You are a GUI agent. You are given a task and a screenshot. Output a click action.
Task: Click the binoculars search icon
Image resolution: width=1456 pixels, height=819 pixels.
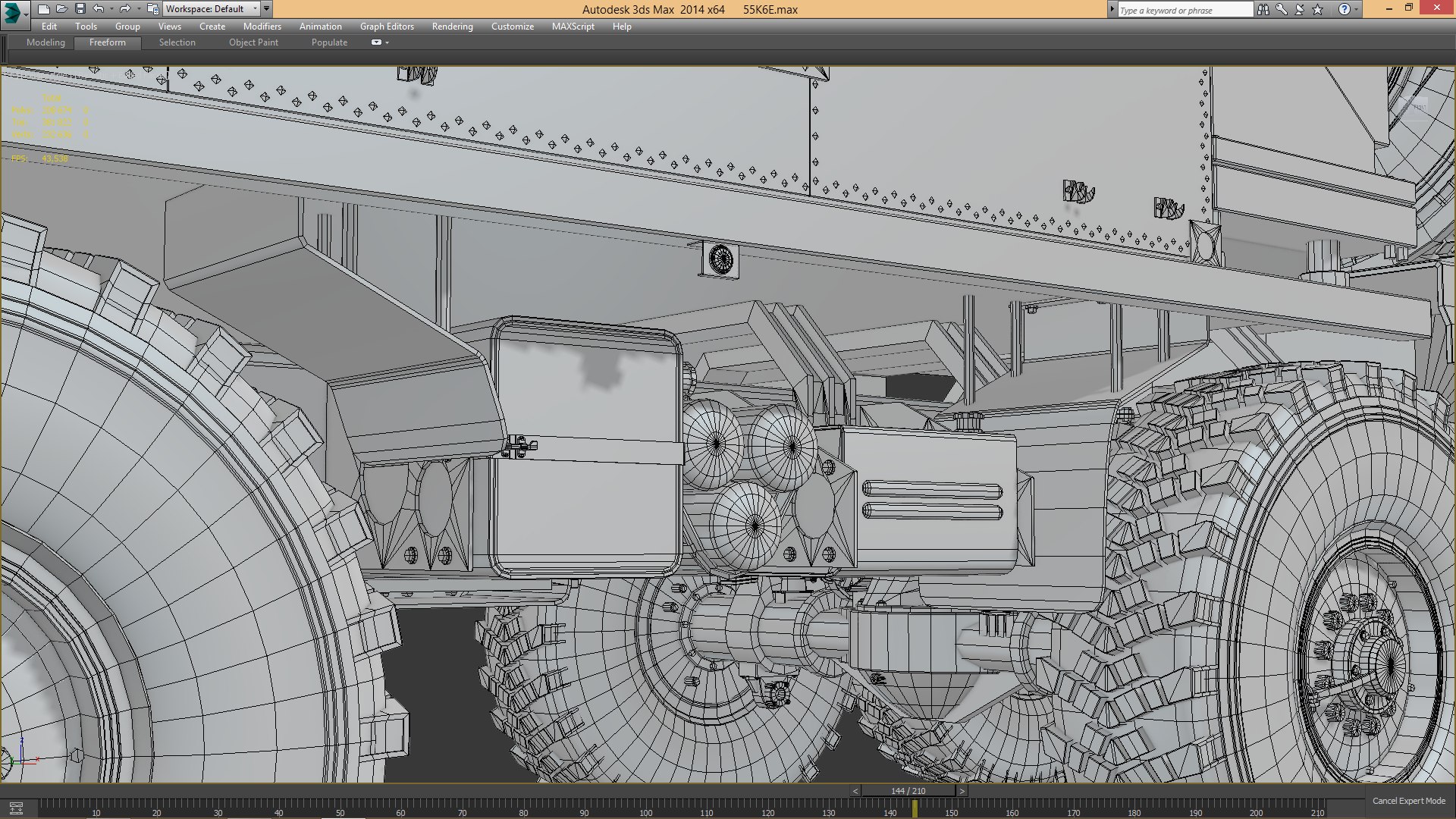(x=1263, y=9)
